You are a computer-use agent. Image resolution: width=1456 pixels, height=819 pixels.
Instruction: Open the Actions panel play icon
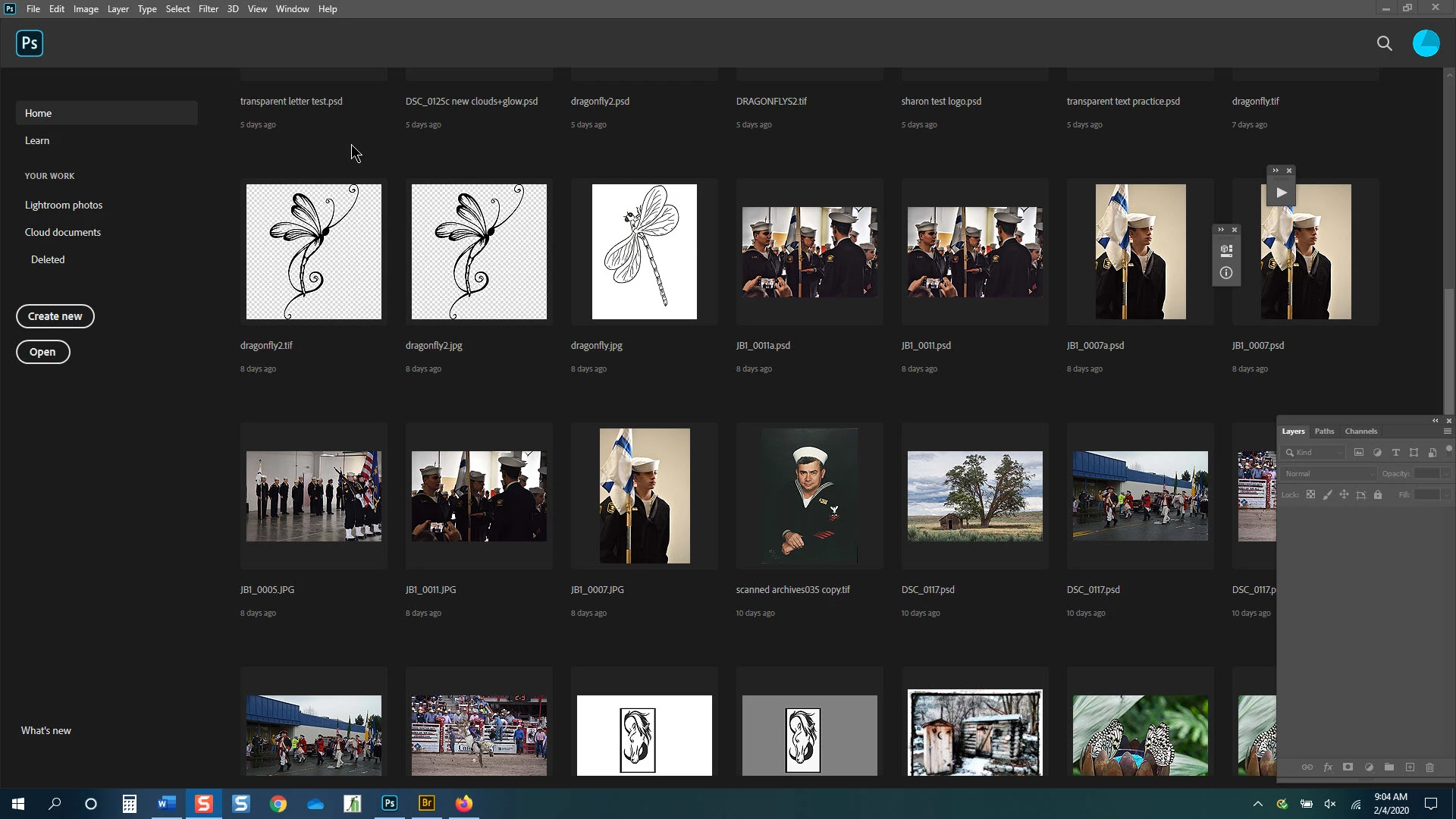click(1281, 193)
